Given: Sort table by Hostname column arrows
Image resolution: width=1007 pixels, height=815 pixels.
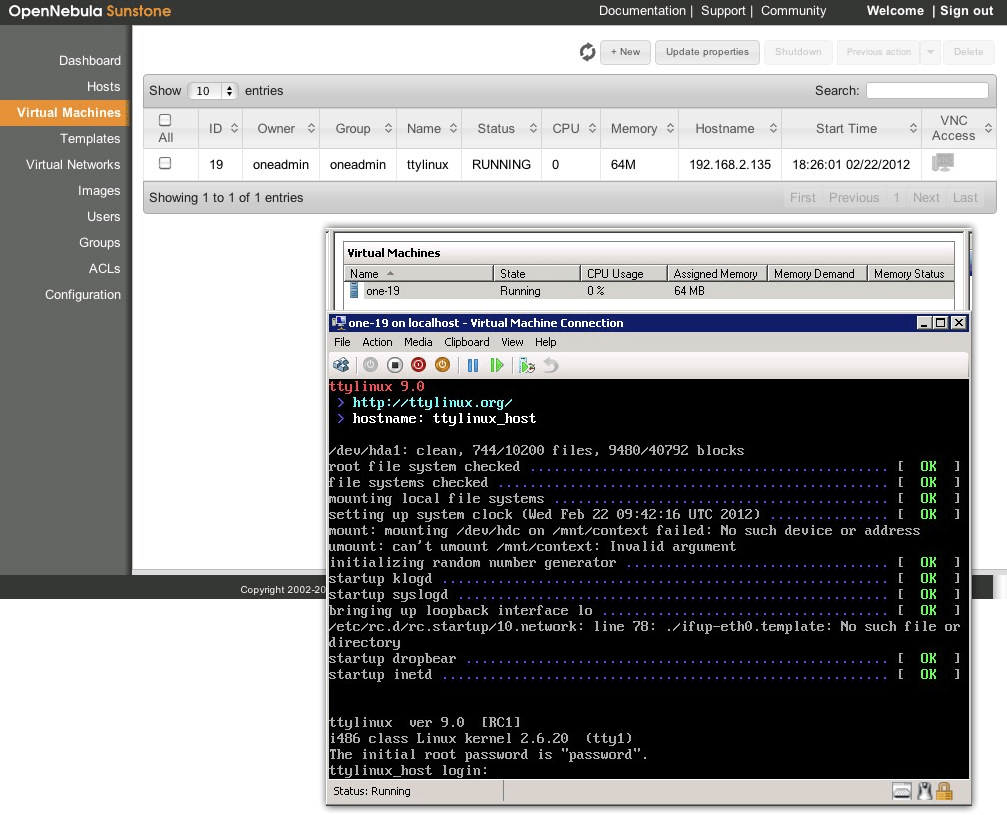Looking at the screenshot, I should coord(773,128).
